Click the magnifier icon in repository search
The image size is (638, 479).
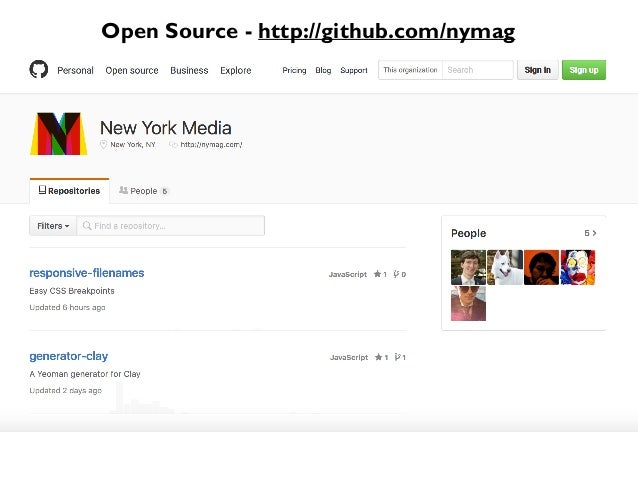tap(87, 225)
